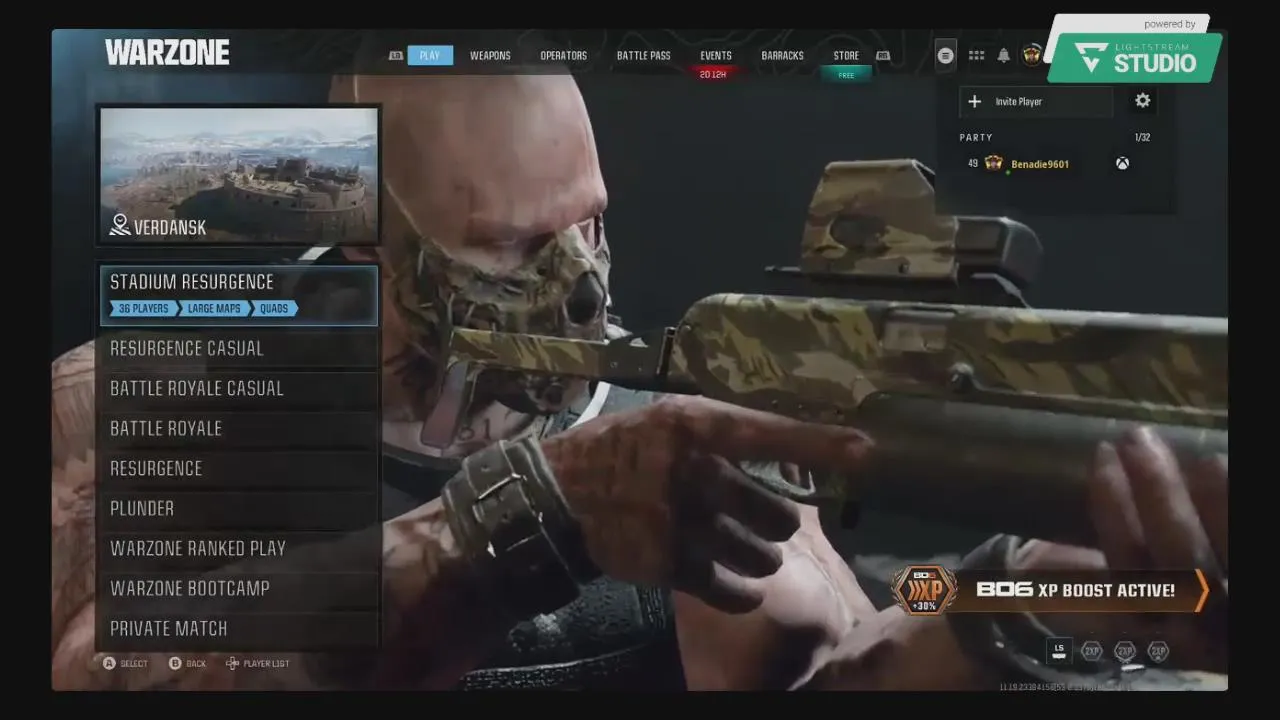
Task: Click the party count 1/32
Action: click(x=1142, y=137)
